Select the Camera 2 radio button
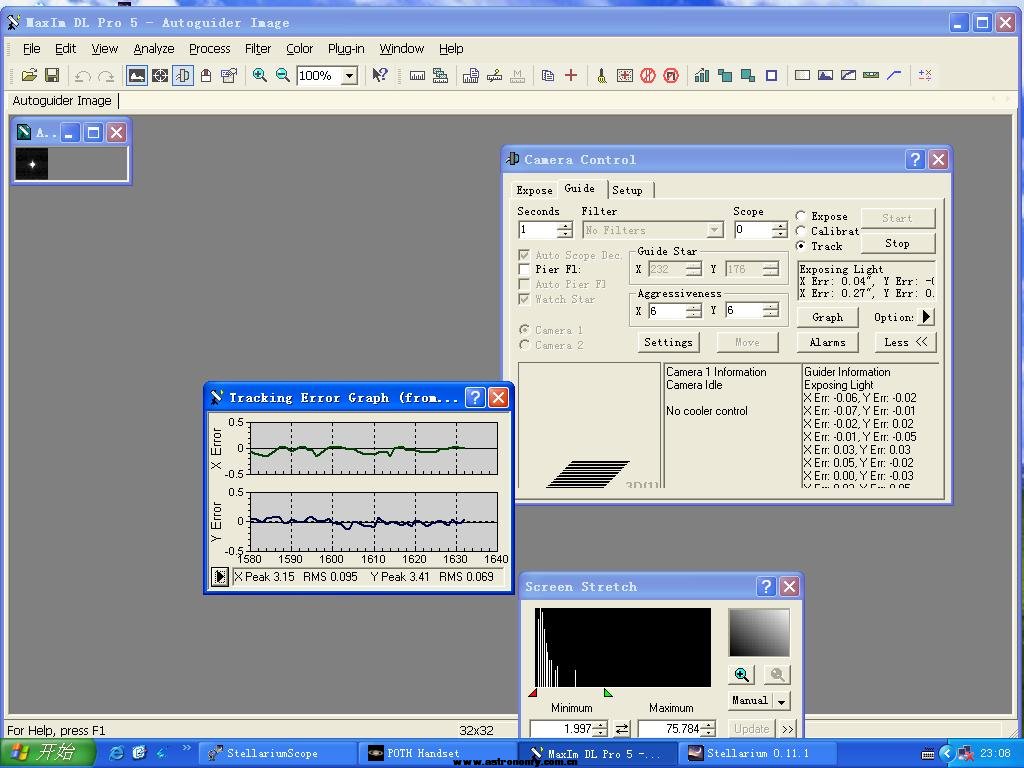The image size is (1024, 768). [x=524, y=345]
